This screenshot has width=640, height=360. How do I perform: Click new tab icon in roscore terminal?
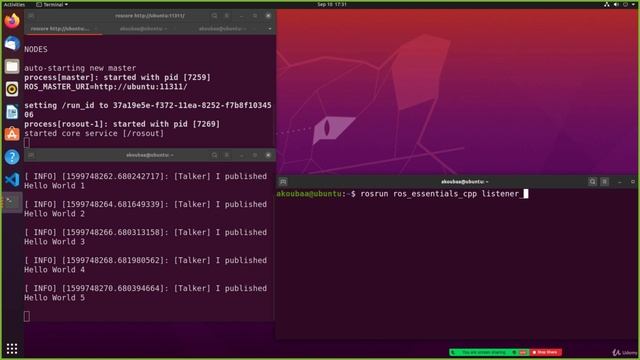tap(31, 16)
